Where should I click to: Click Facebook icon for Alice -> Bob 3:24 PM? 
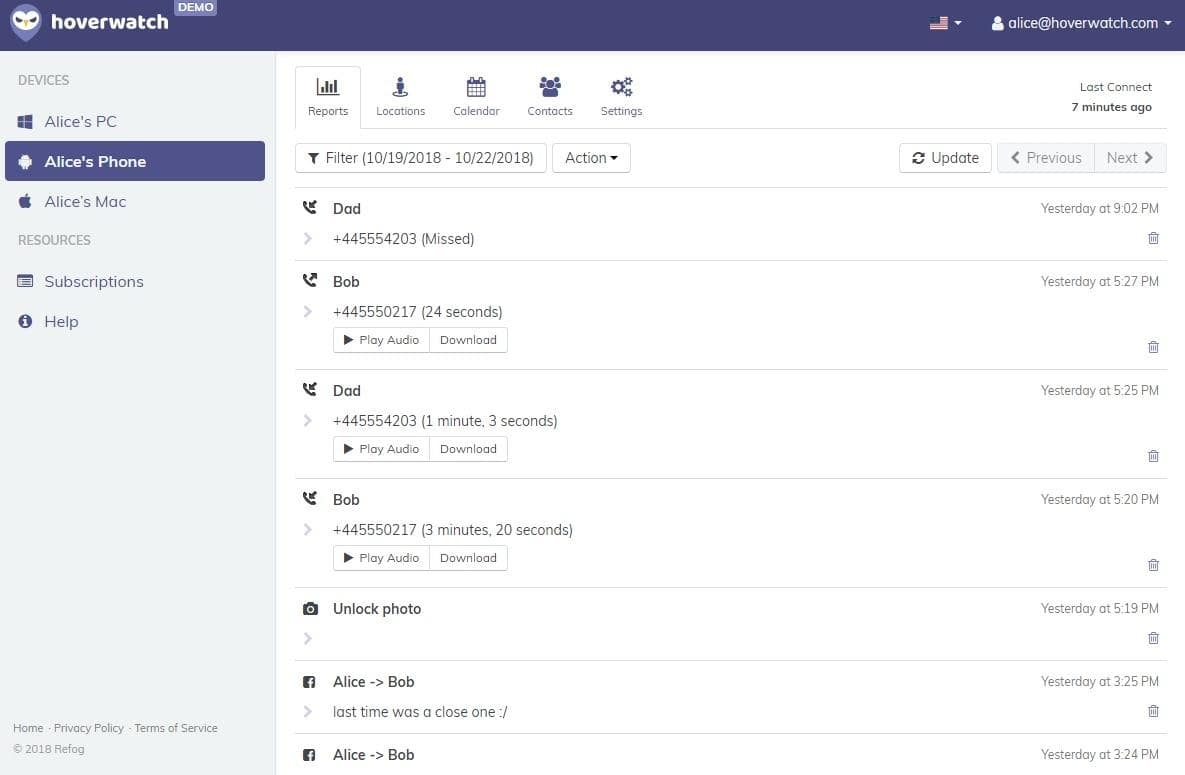click(x=309, y=755)
